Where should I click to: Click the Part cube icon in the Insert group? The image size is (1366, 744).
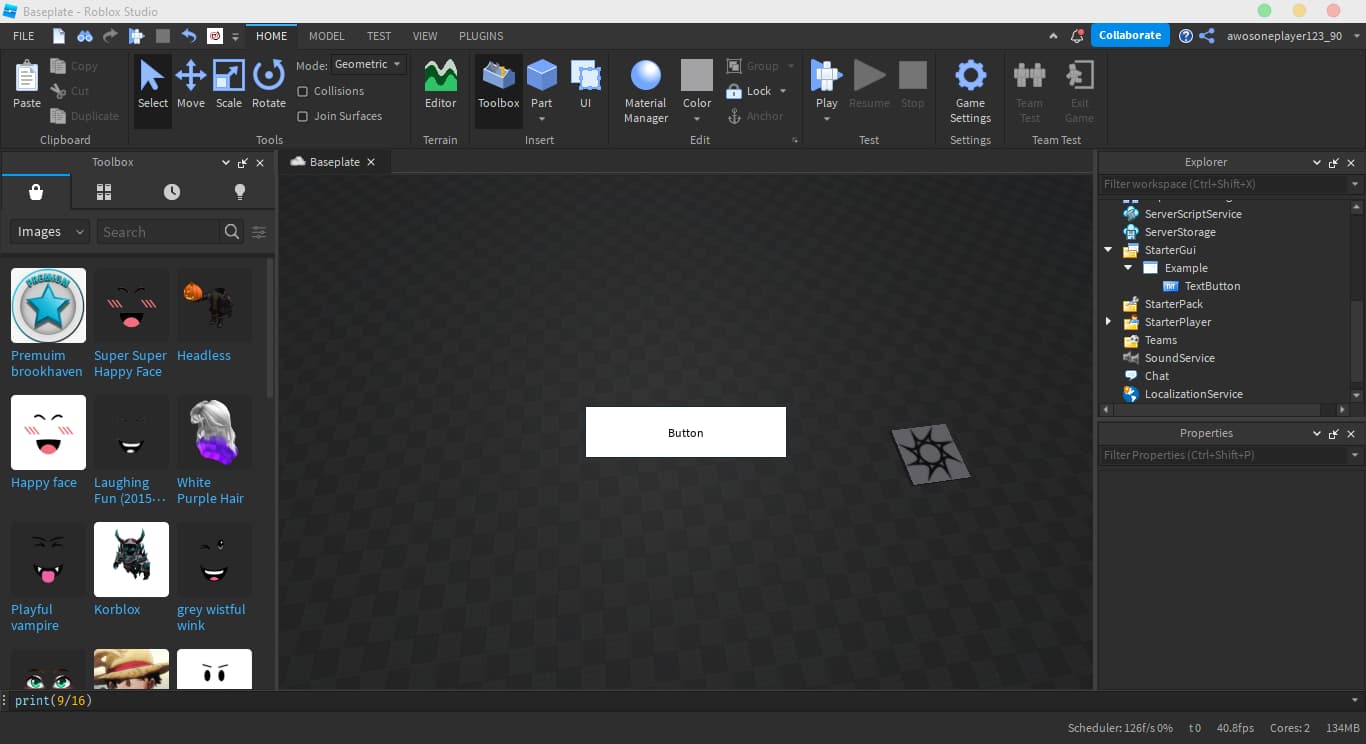tap(541, 75)
